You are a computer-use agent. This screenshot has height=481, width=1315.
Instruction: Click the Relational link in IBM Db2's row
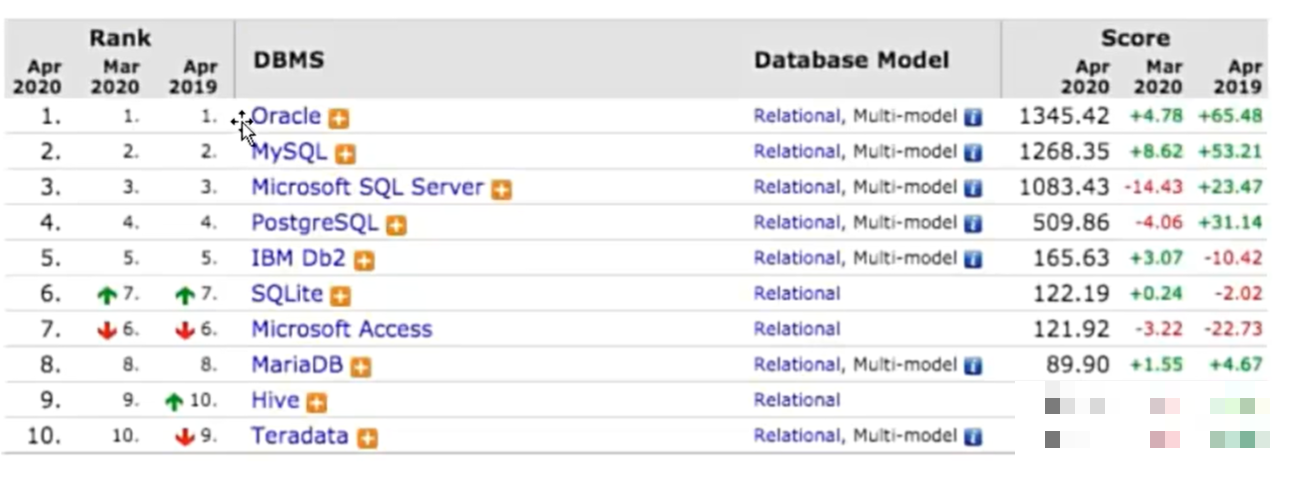(x=797, y=258)
